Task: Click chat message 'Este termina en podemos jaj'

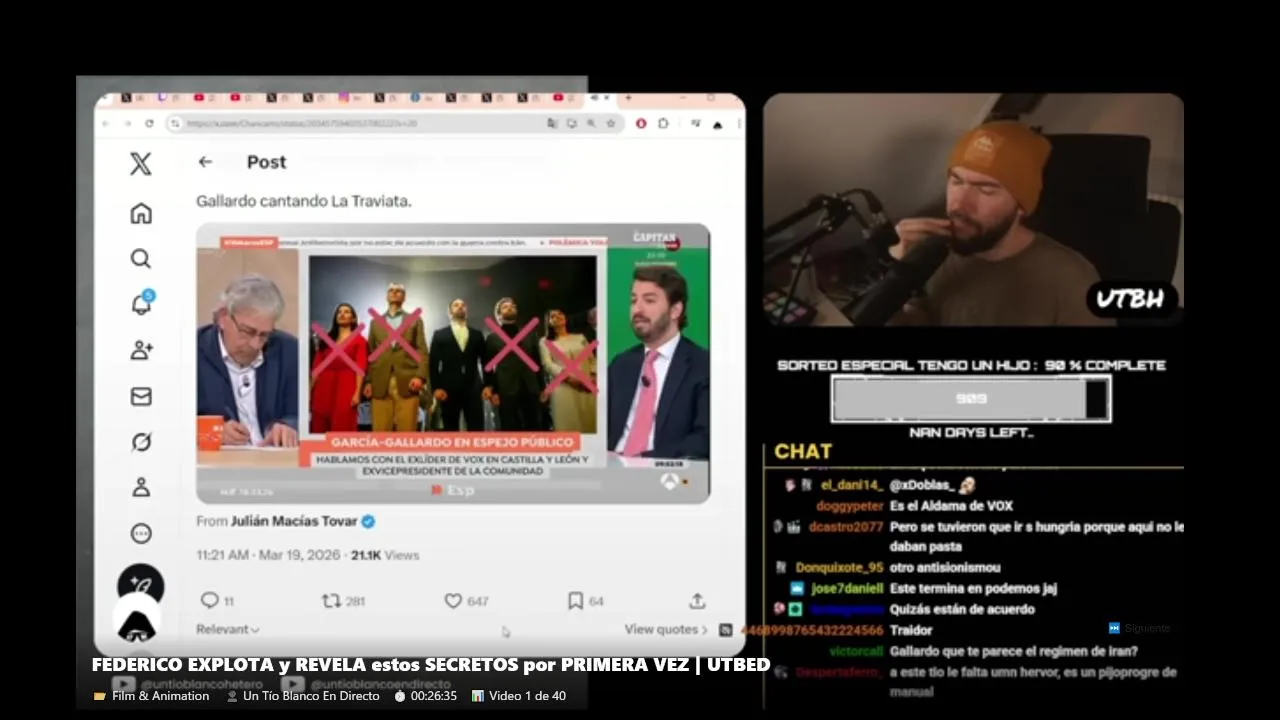Action: pos(973,589)
